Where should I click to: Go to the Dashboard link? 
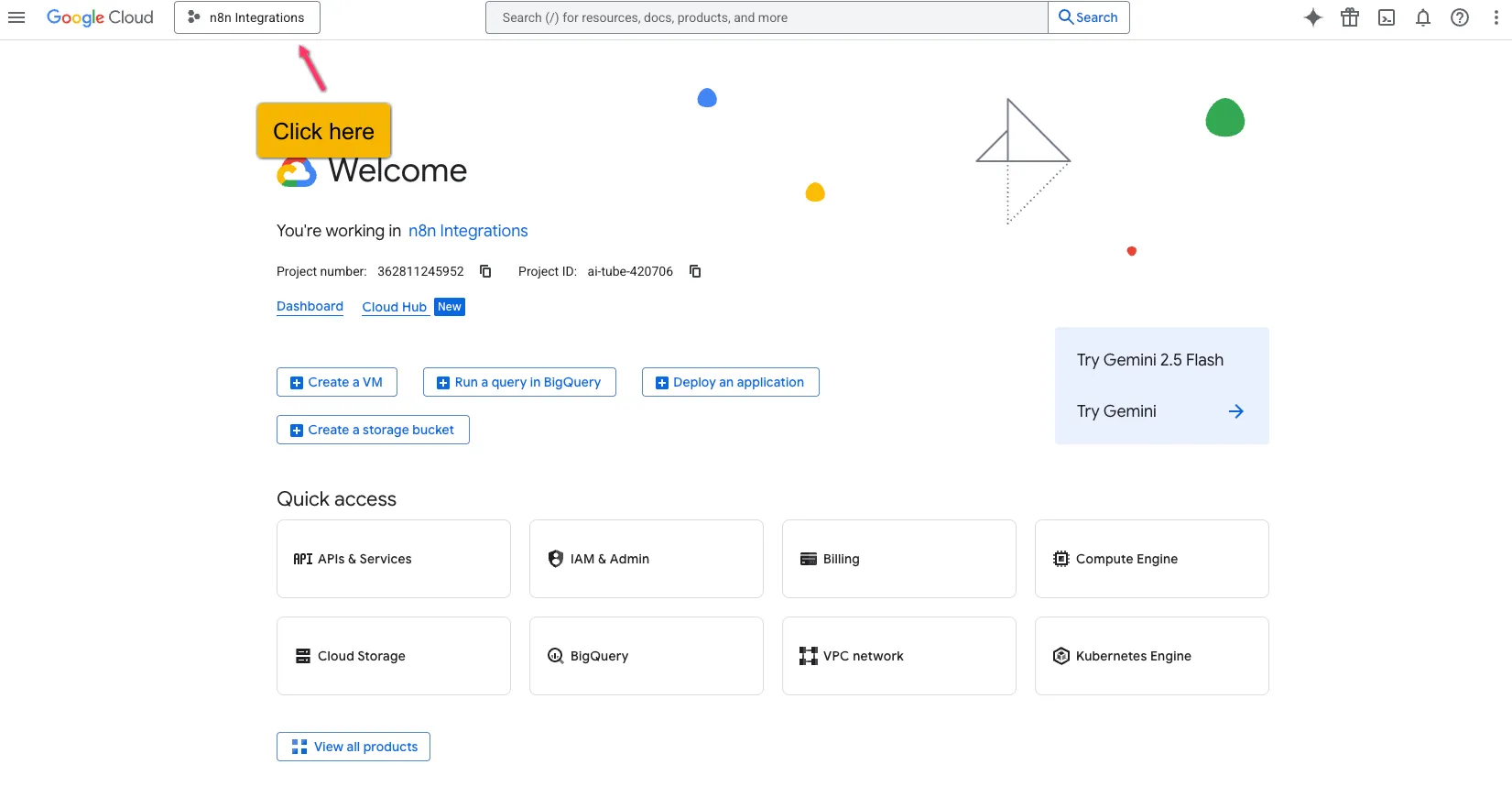coord(310,307)
